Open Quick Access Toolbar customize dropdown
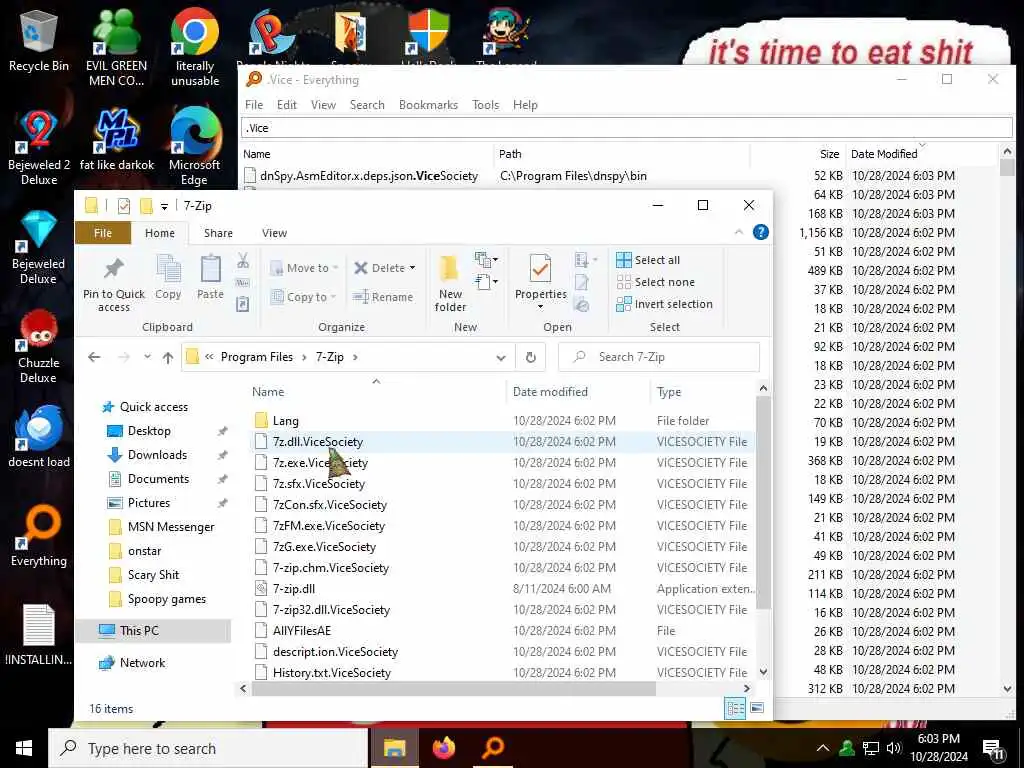1024x768 pixels. (164, 206)
